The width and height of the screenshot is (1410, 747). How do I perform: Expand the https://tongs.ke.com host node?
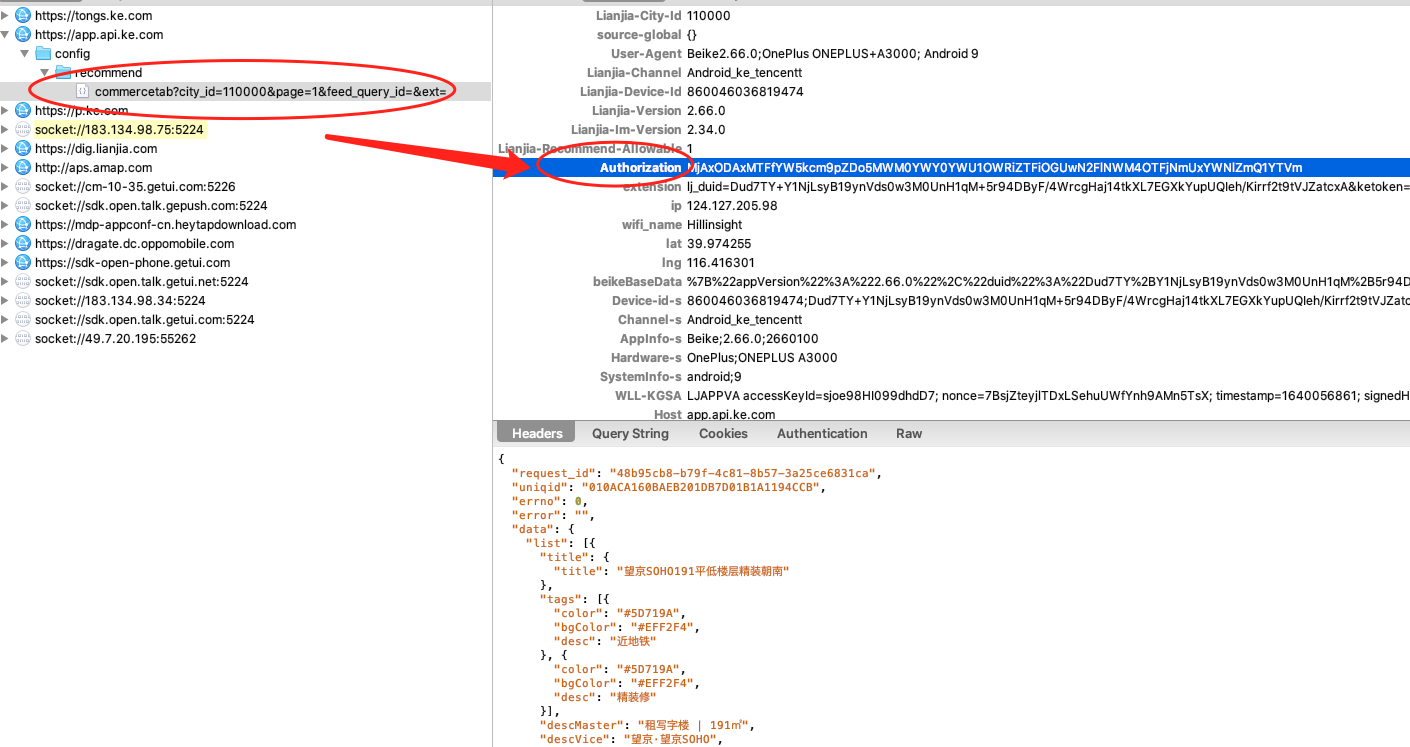coord(6,15)
